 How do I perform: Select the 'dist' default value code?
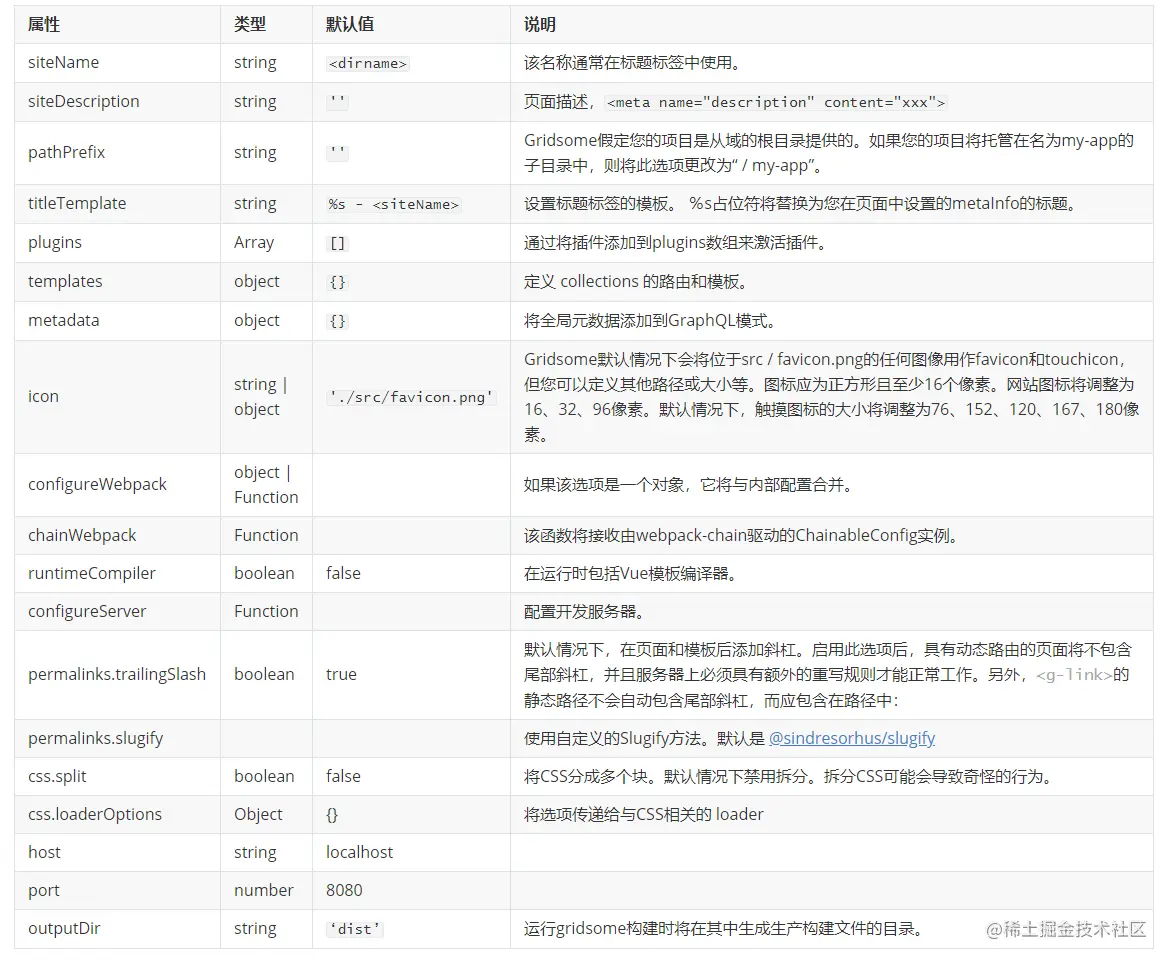(x=355, y=929)
